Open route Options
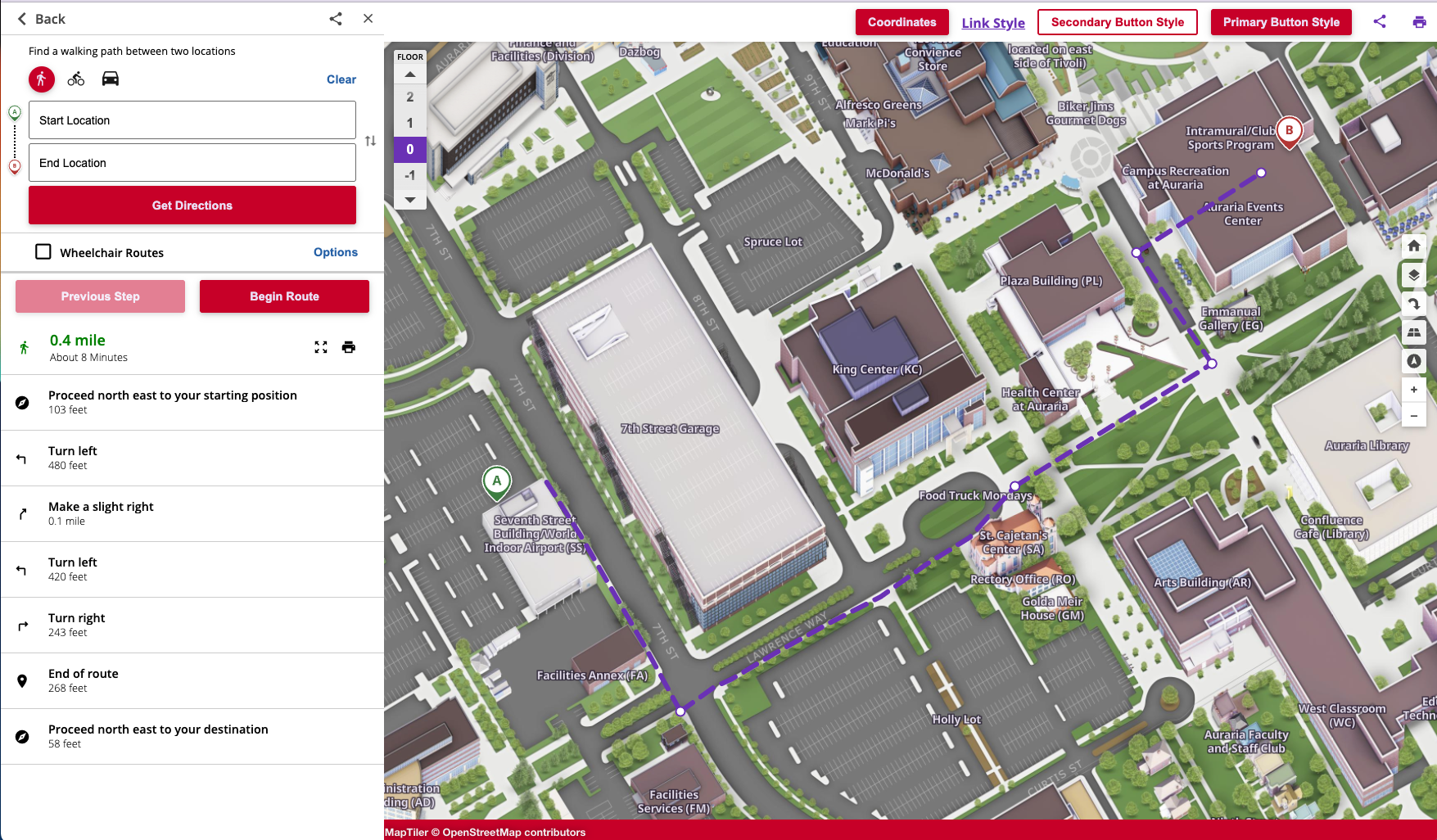1437x840 pixels. [x=336, y=252]
